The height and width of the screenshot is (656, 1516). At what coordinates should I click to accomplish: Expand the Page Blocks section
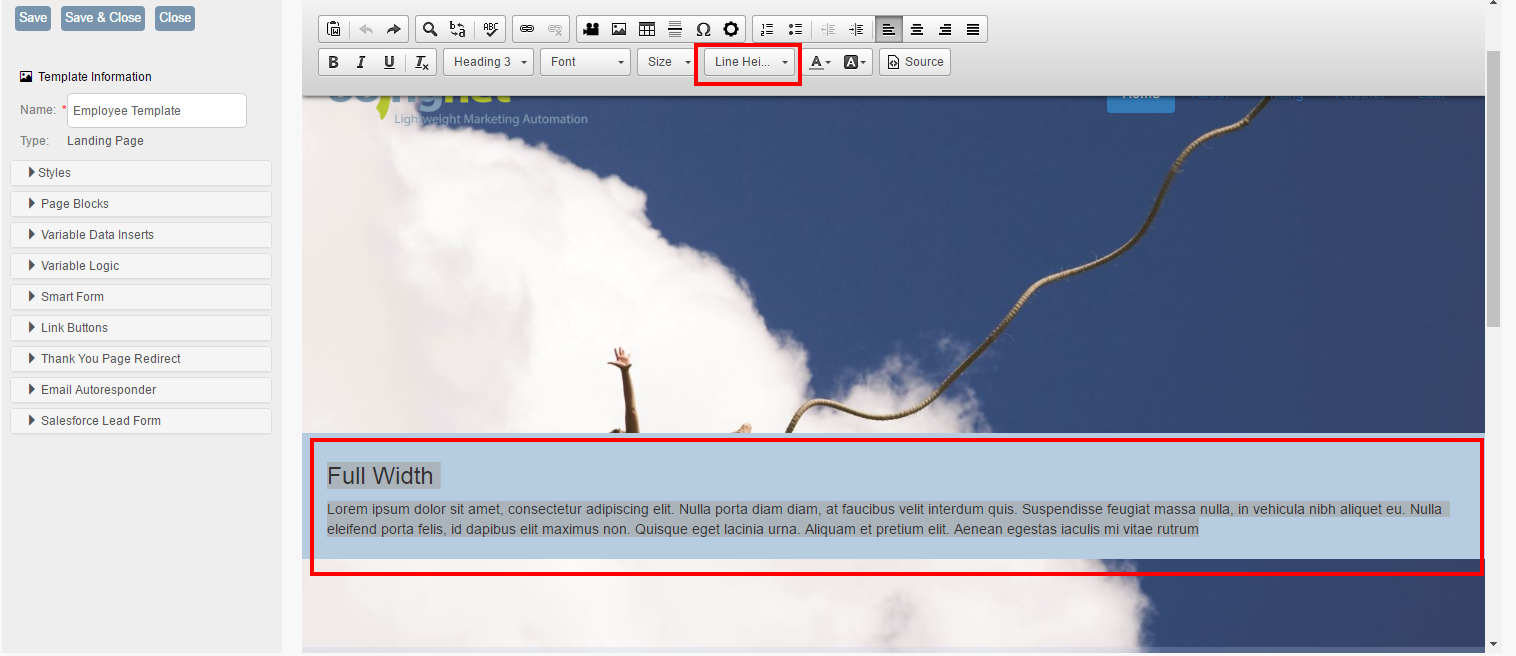[141, 204]
